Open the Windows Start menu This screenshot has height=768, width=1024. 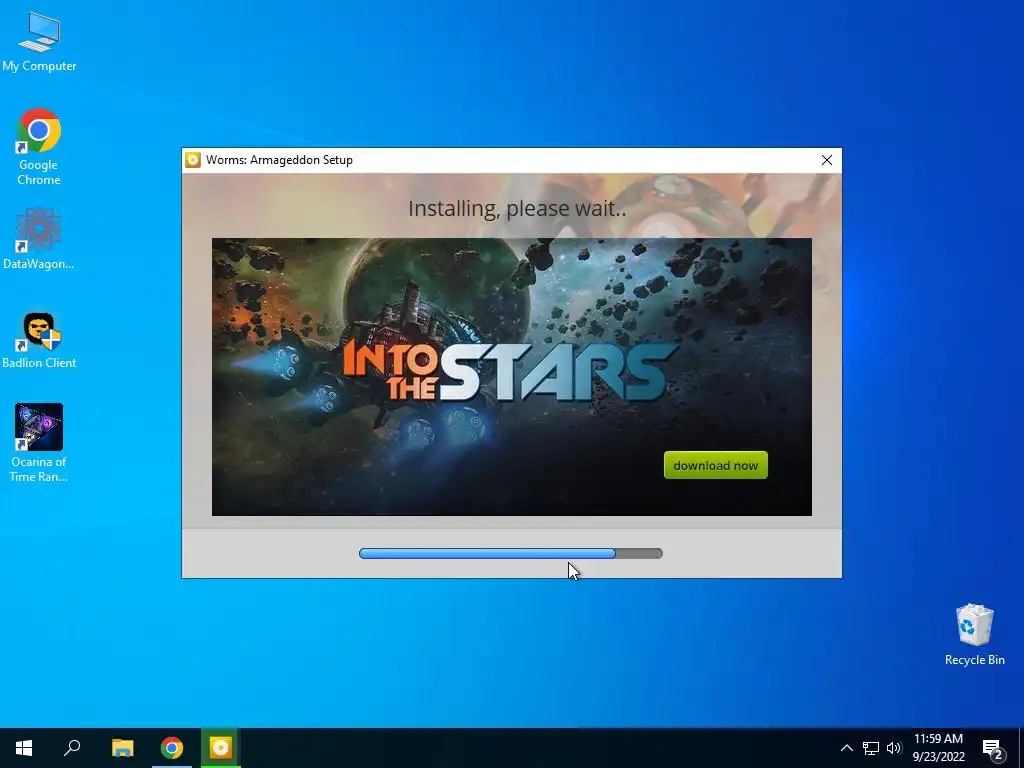24,748
